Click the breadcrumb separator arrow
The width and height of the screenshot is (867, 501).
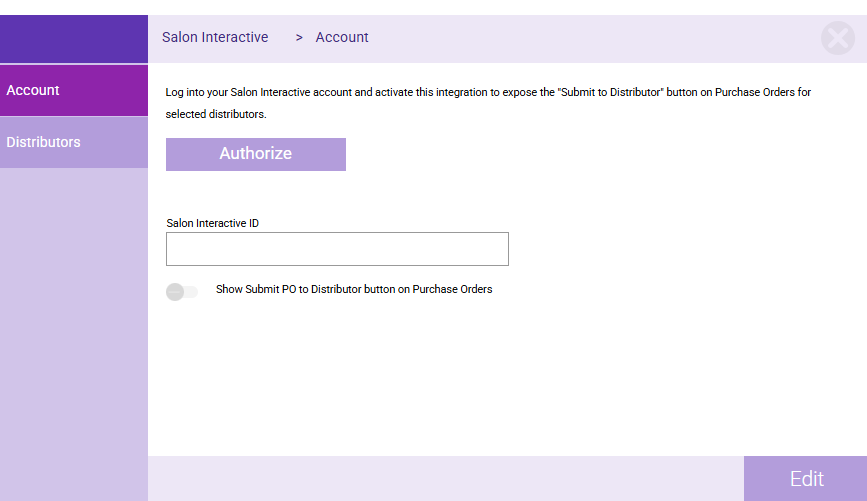[299, 37]
